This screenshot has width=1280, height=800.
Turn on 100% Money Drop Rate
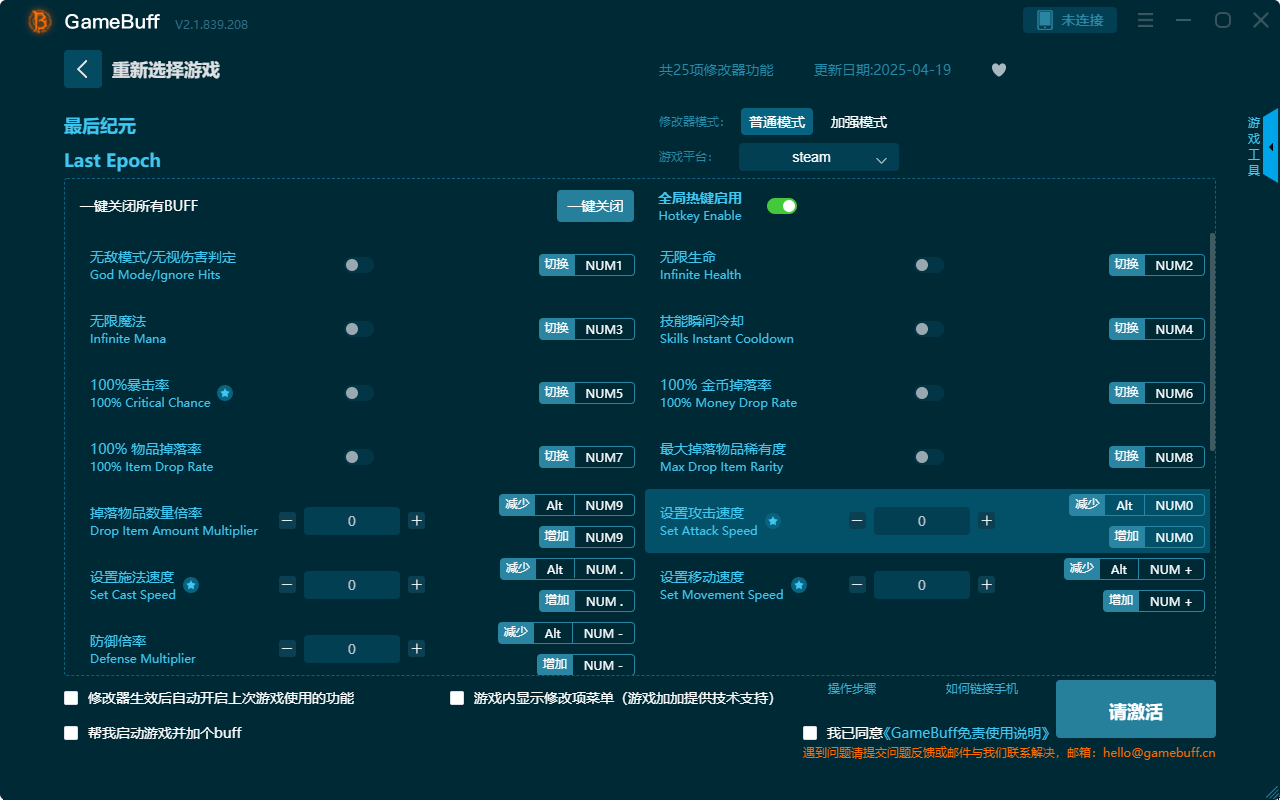click(x=929, y=393)
